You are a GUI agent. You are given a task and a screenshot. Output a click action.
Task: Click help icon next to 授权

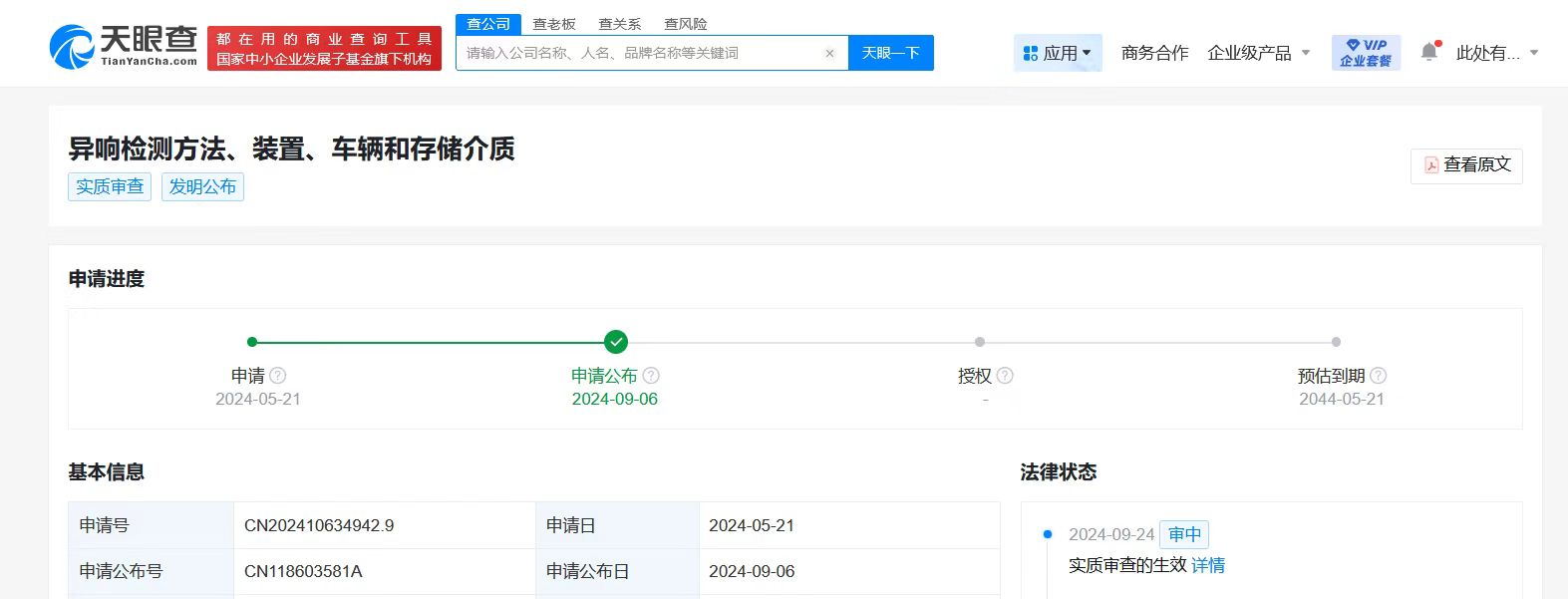(1005, 376)
